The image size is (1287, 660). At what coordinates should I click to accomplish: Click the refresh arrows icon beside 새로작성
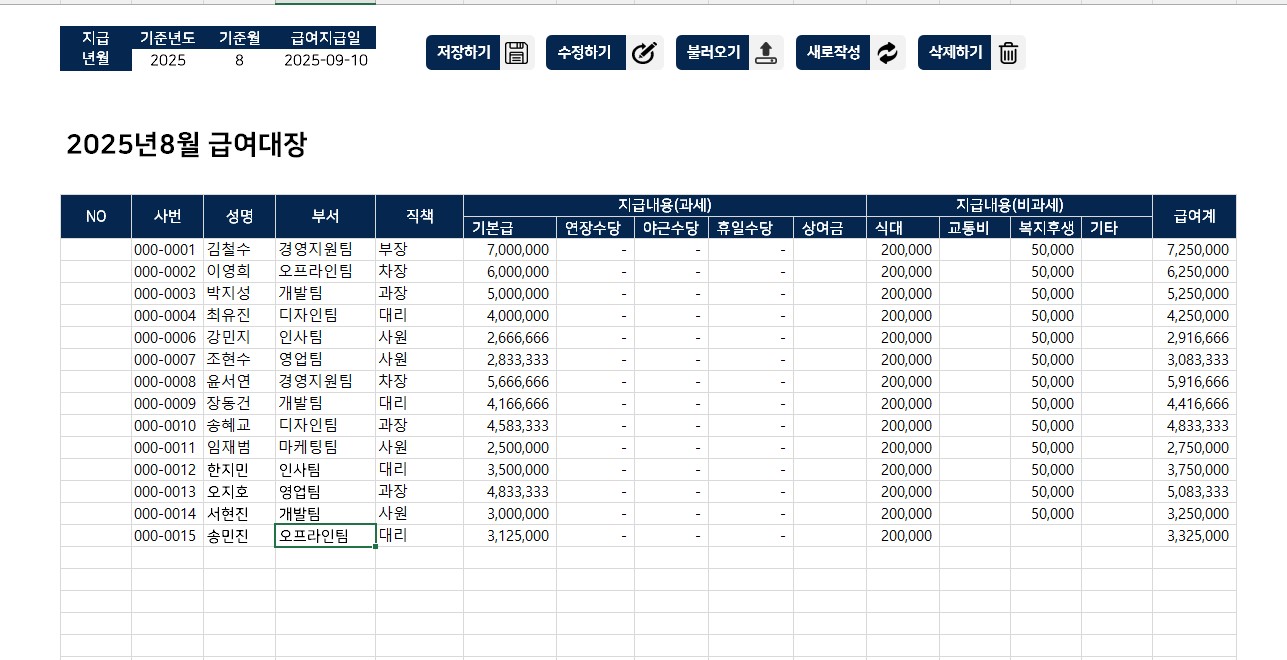coord(887,53)
